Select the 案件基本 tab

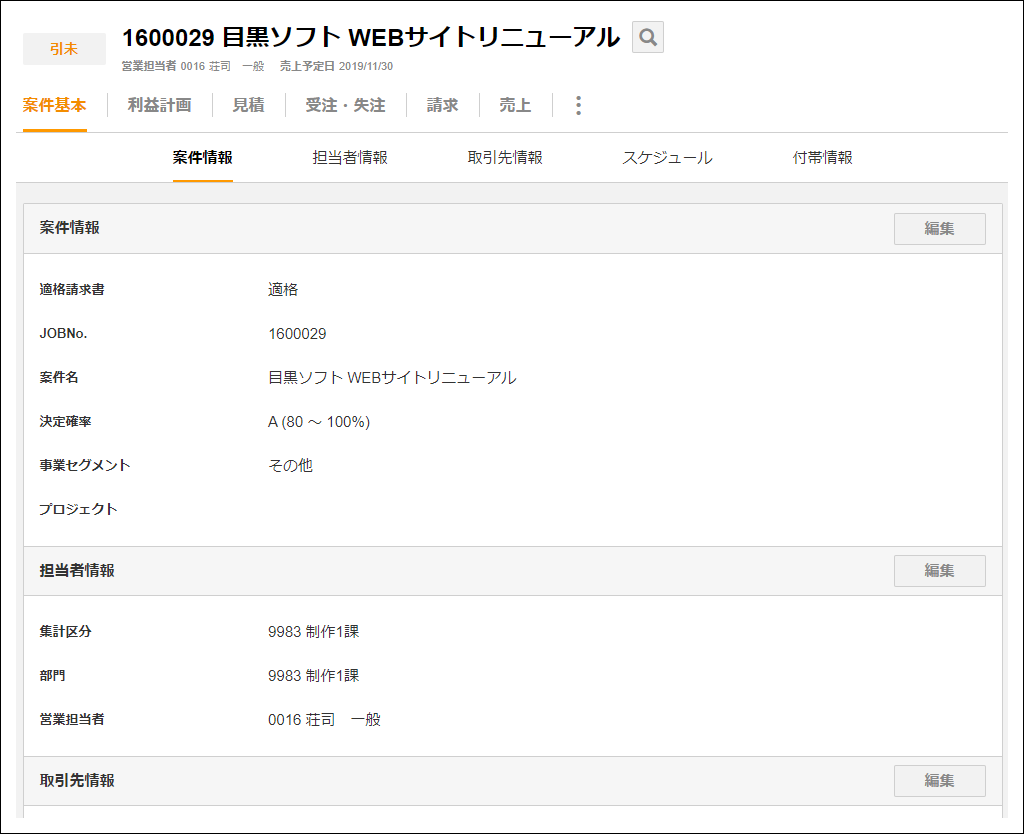54,104
